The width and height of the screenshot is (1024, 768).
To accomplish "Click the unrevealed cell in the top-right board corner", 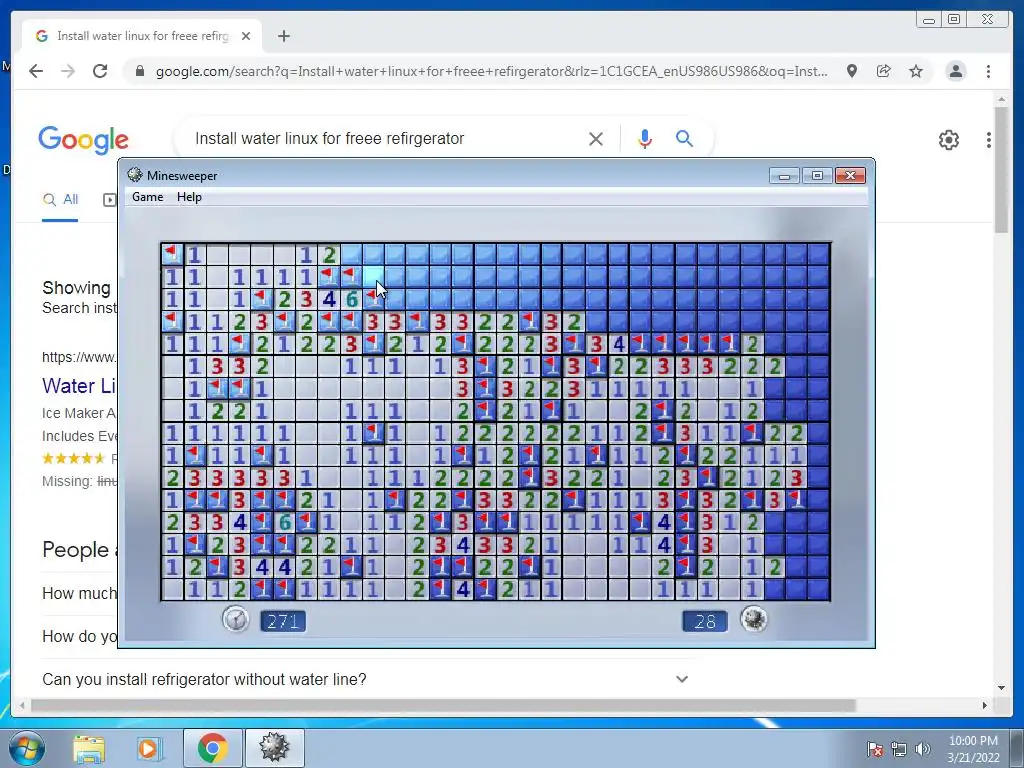I will coord(820,254).
